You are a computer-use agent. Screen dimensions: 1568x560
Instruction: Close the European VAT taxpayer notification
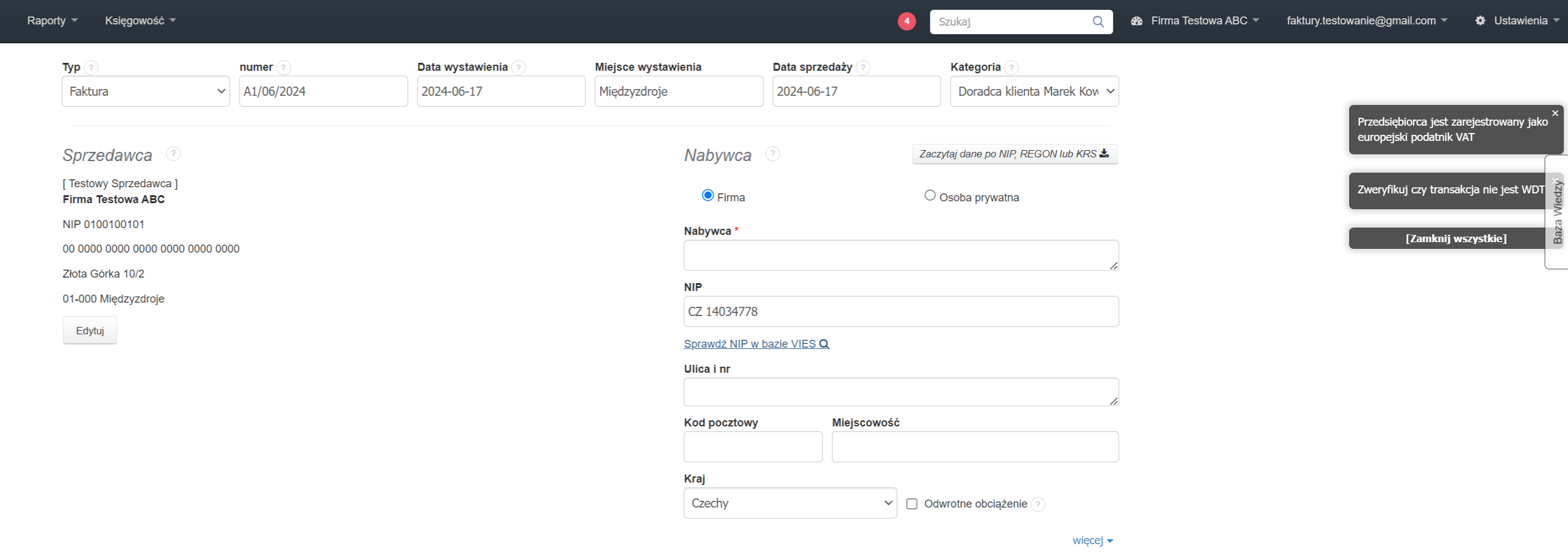click(1555, 113)
